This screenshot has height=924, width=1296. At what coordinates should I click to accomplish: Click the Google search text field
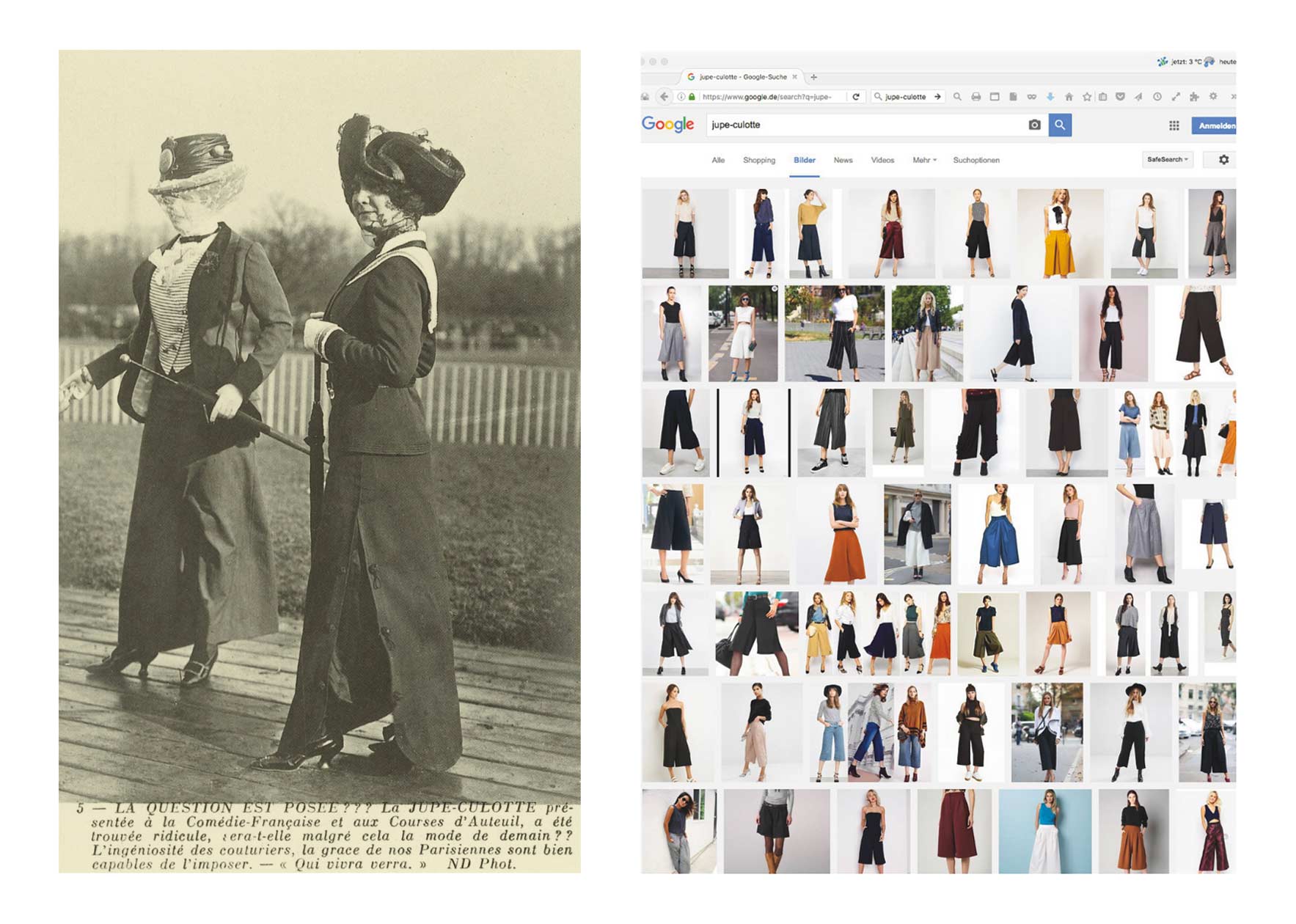click(x=865, y=125)
